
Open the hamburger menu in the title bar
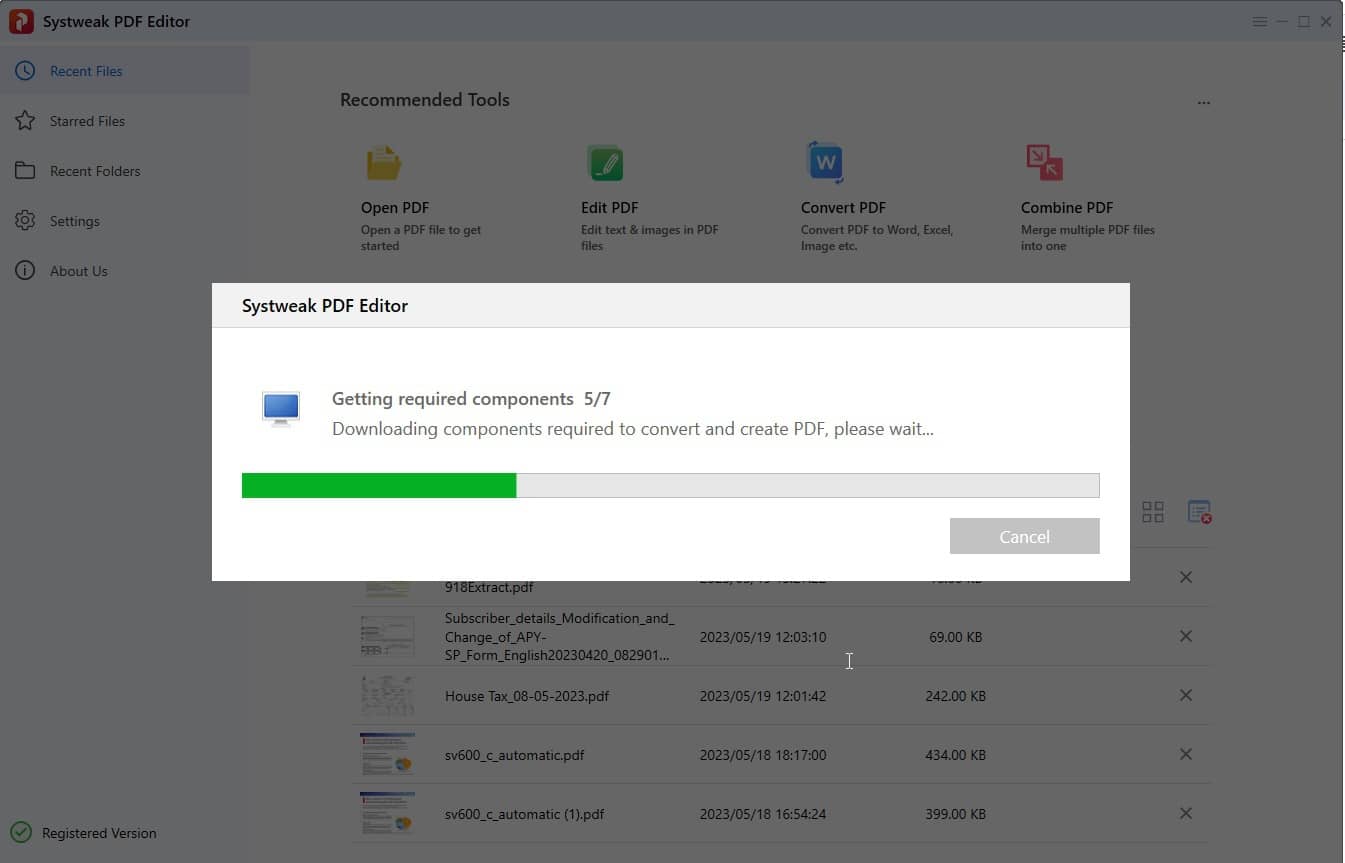1259,21
